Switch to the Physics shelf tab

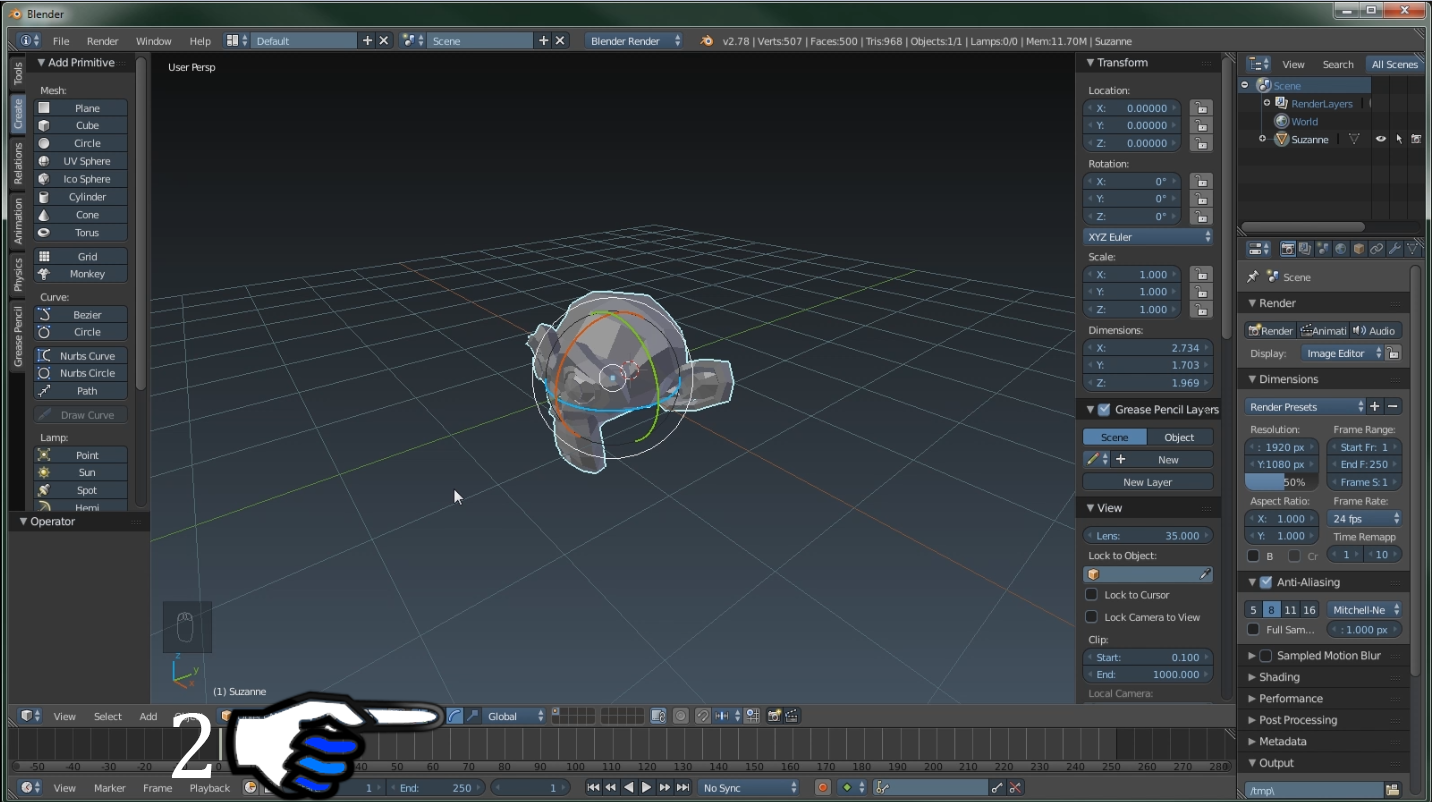click(x=18, y=274)
